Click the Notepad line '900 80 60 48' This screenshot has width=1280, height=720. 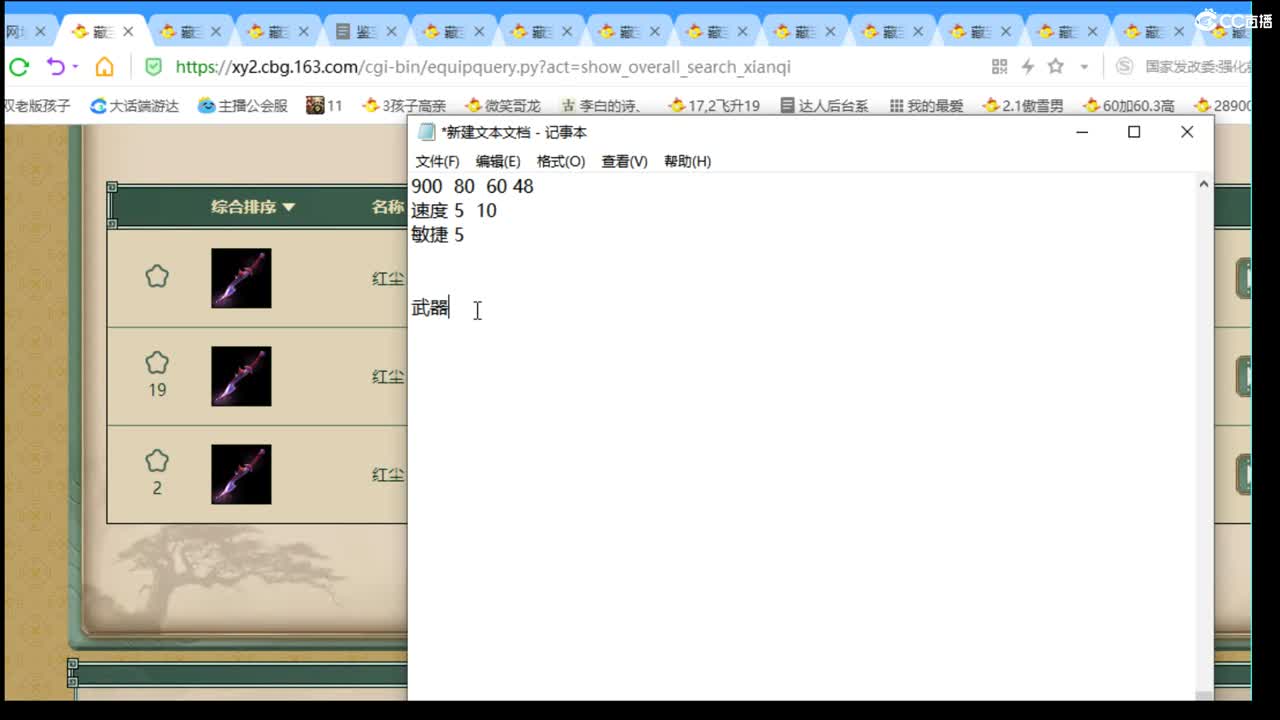point(472,186)
